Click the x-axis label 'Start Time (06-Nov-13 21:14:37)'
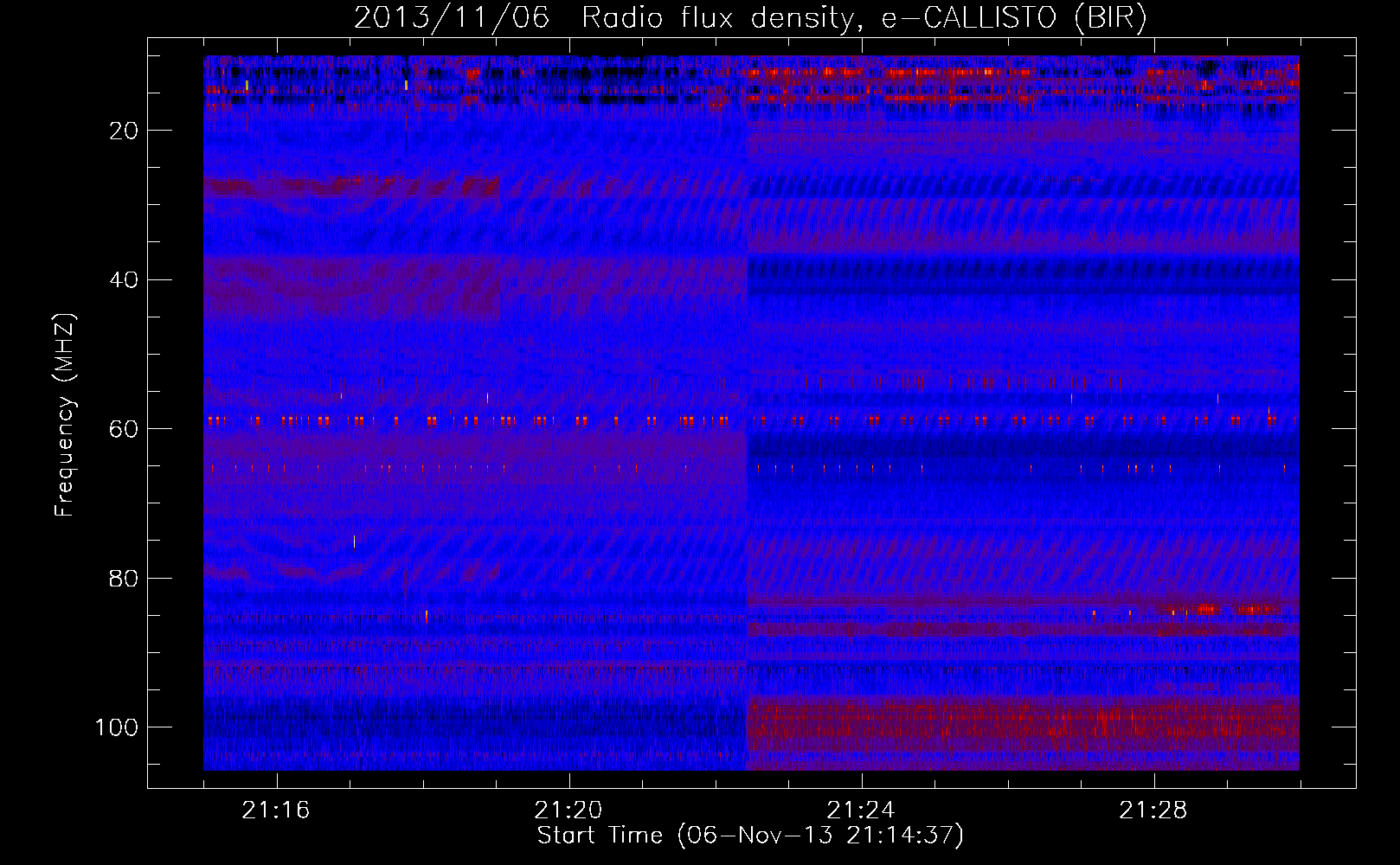This screenshot has height=865, width=1400. pos(750,836)
